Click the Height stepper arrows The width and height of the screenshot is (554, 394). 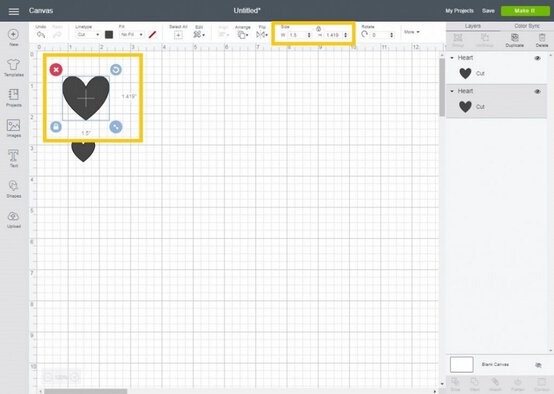[x=346, y=35]
